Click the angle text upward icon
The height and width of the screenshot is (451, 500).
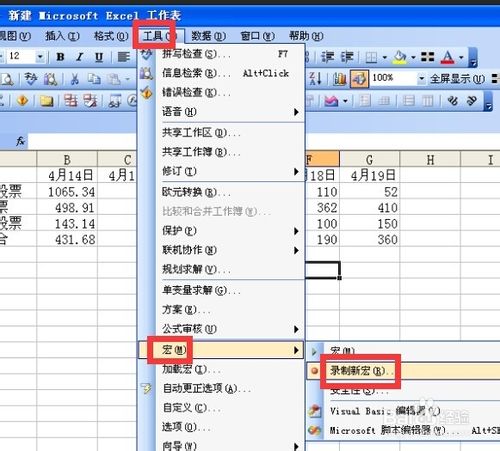(472, 100)
